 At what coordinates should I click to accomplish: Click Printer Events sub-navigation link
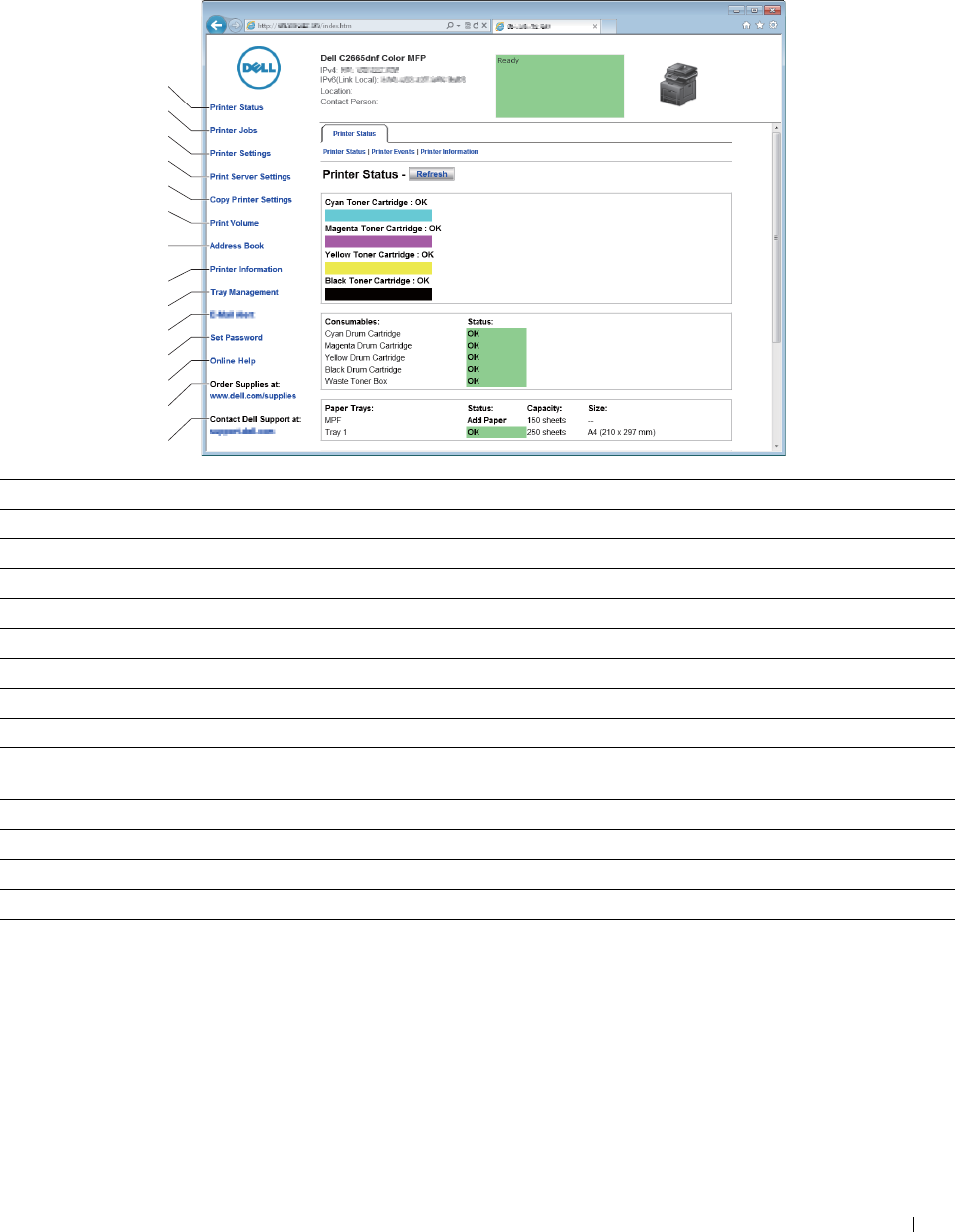(393, 152)
